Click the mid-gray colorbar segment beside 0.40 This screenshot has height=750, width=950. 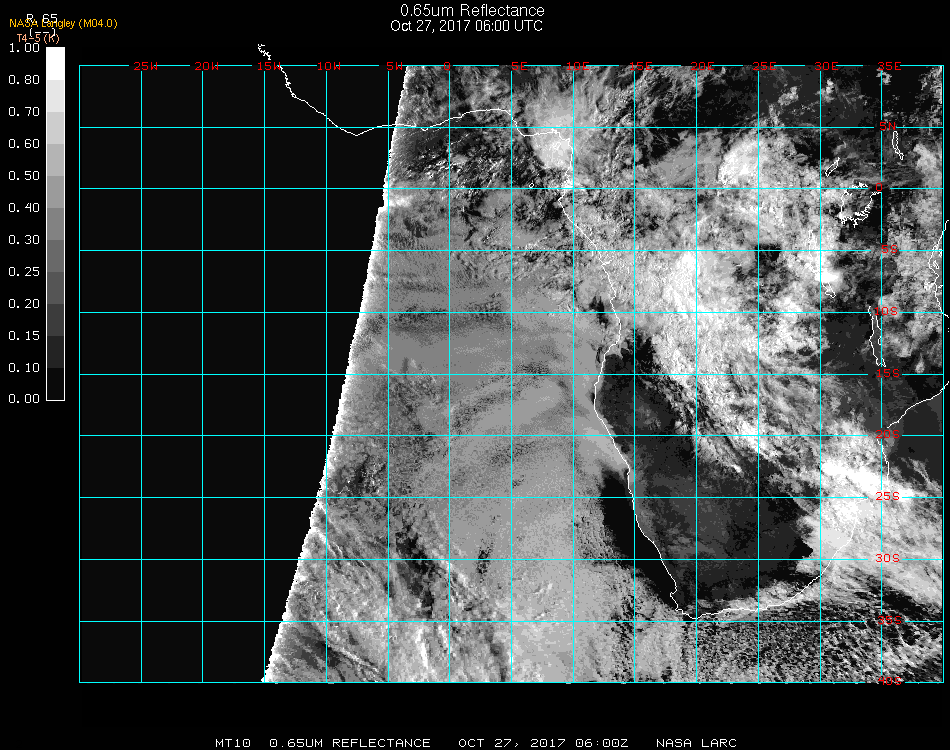click(55, 224)
